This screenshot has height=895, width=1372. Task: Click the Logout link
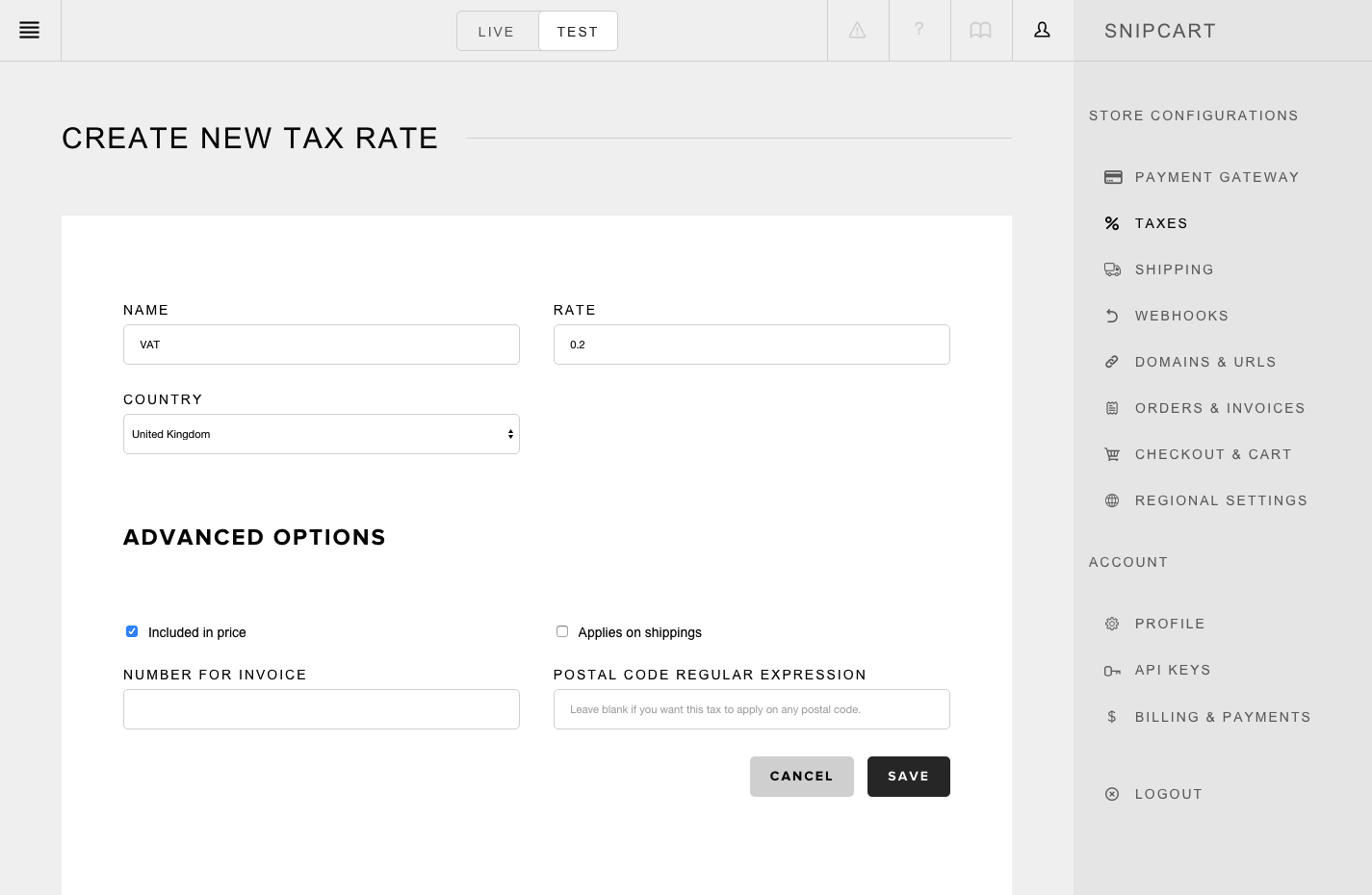point(1169,794)
